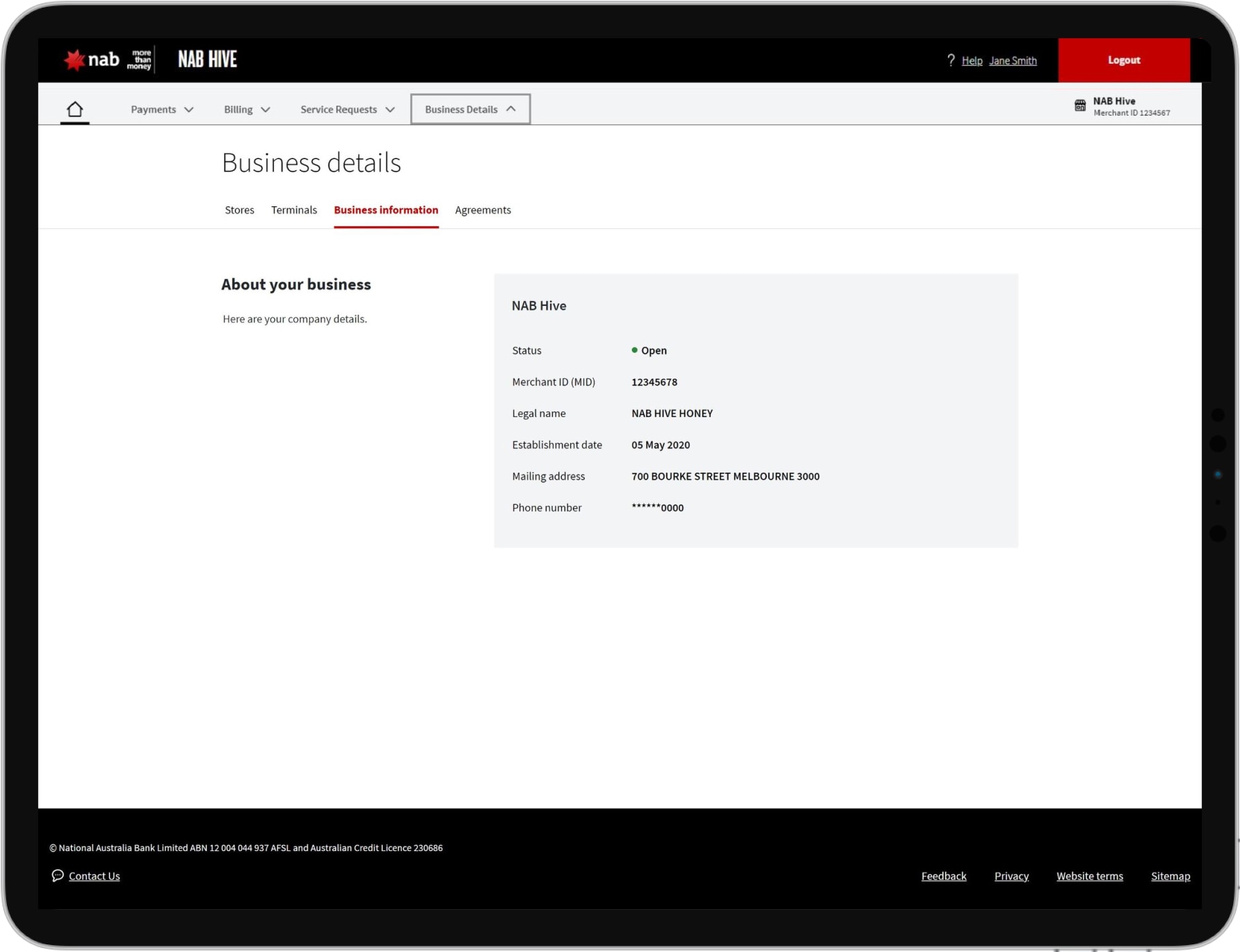Open the Privacy footer link
The width and height of the screenshot is (1240, 952).
(1011, 876)
